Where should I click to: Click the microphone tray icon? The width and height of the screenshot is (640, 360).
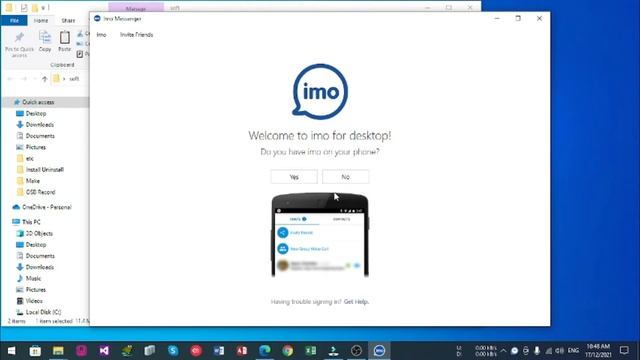tap(537, 351)
